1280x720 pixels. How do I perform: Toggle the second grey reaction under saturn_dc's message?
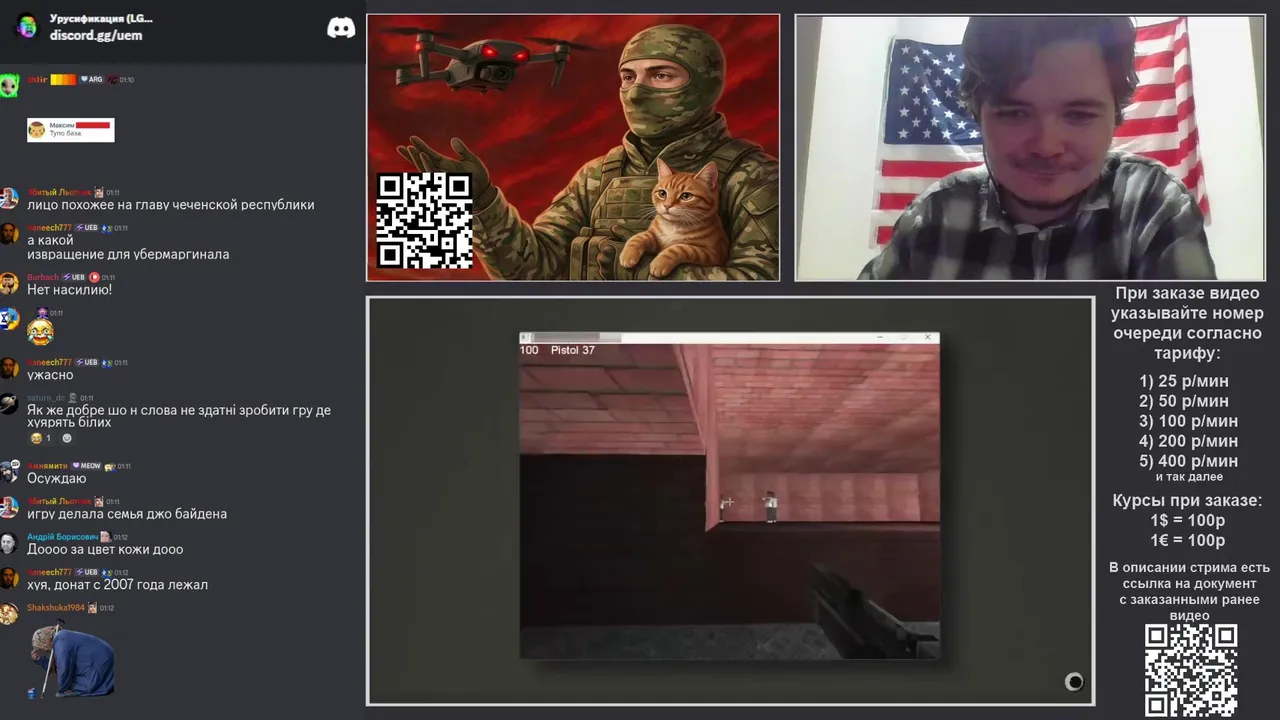coord(67,438)
